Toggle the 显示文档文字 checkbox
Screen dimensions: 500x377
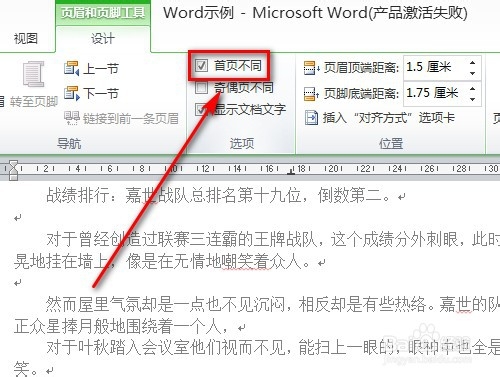[x=201, y=109]
